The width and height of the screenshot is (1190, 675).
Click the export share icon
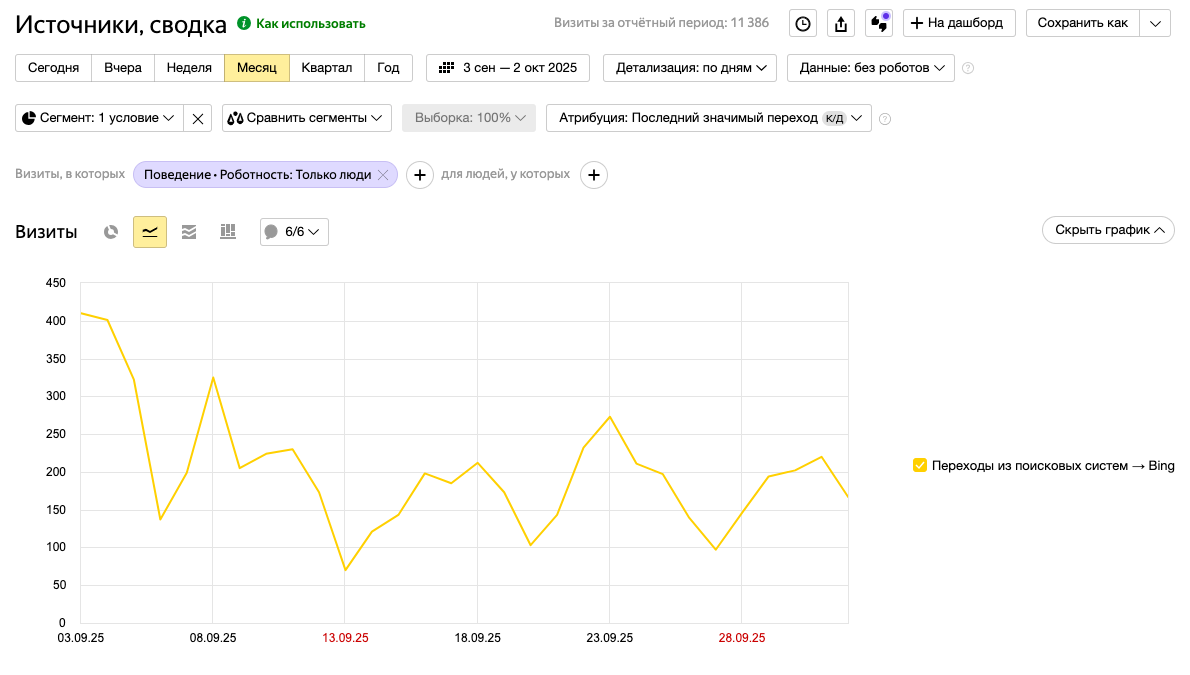(x=841, y=24)
